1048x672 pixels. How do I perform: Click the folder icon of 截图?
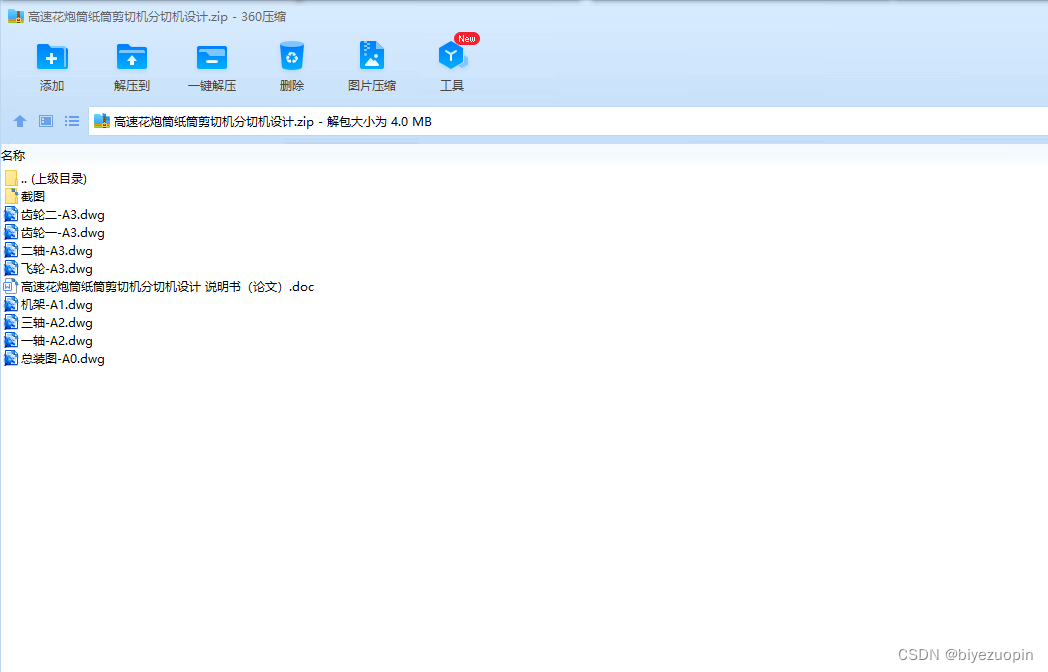pyautogui.click(x=11, y=197)
